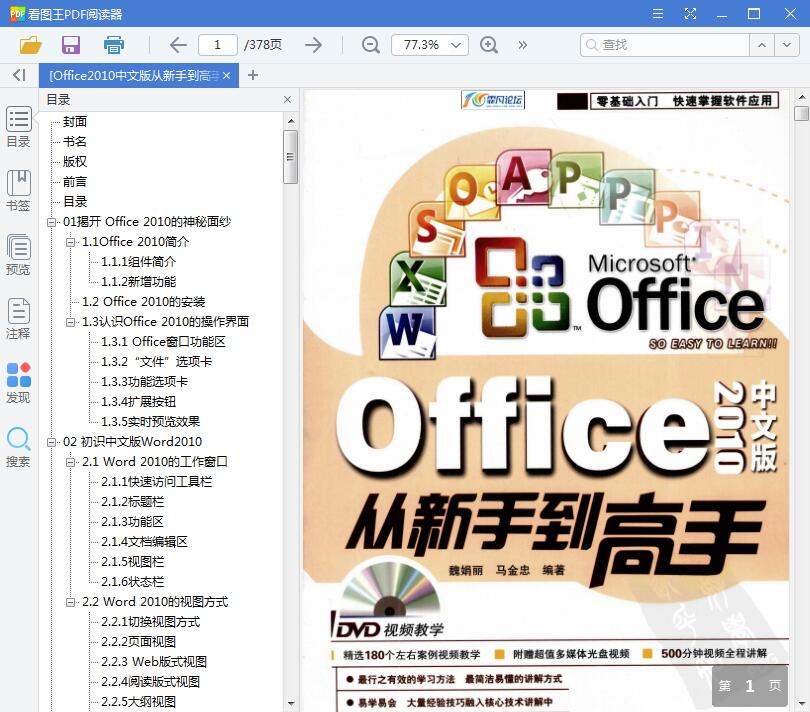Zoom in with the plus magnifier

(489, 45)
